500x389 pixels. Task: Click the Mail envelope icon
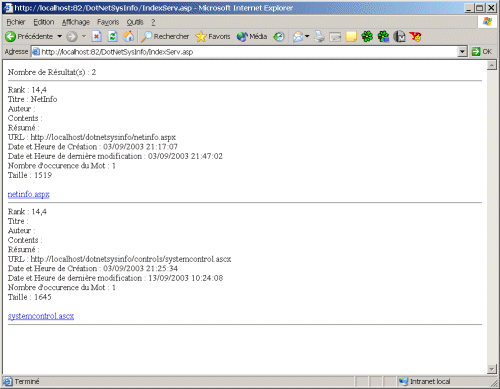point(298,36)
